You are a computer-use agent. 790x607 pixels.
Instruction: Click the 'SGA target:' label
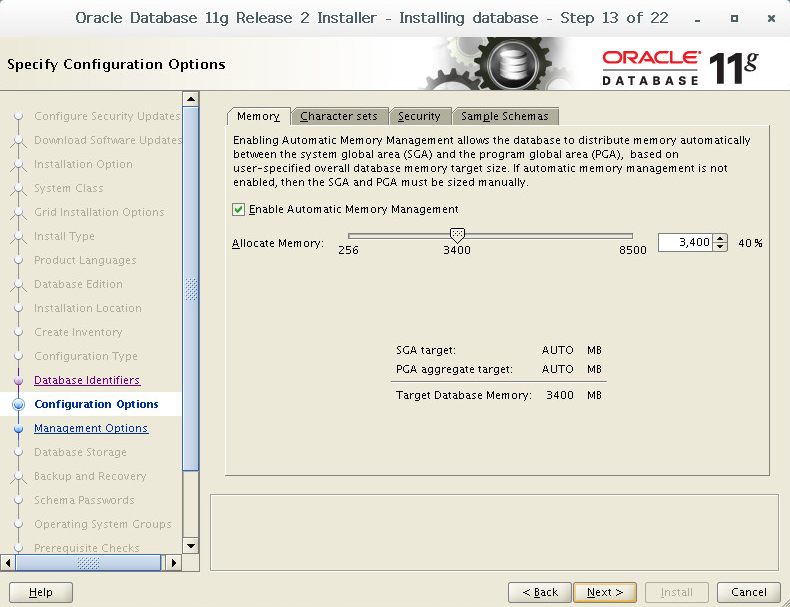click(426, 350)
